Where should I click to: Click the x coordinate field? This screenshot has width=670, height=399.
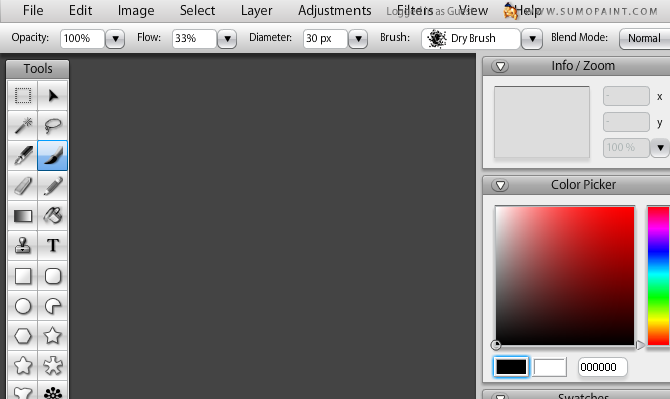pyautogui.click(x=626, y=96)
